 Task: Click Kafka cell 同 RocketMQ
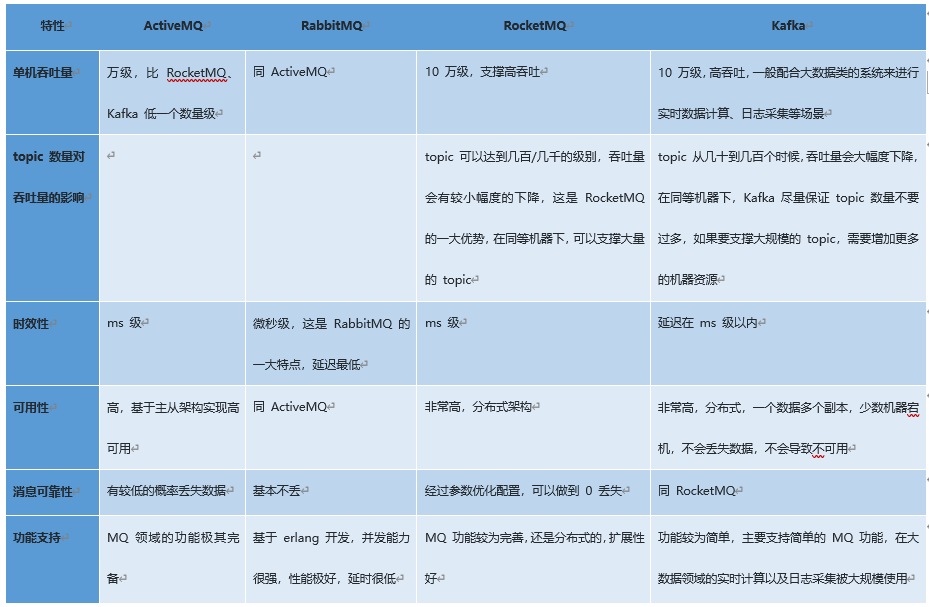pyautogui.click(x=788, y=492)
